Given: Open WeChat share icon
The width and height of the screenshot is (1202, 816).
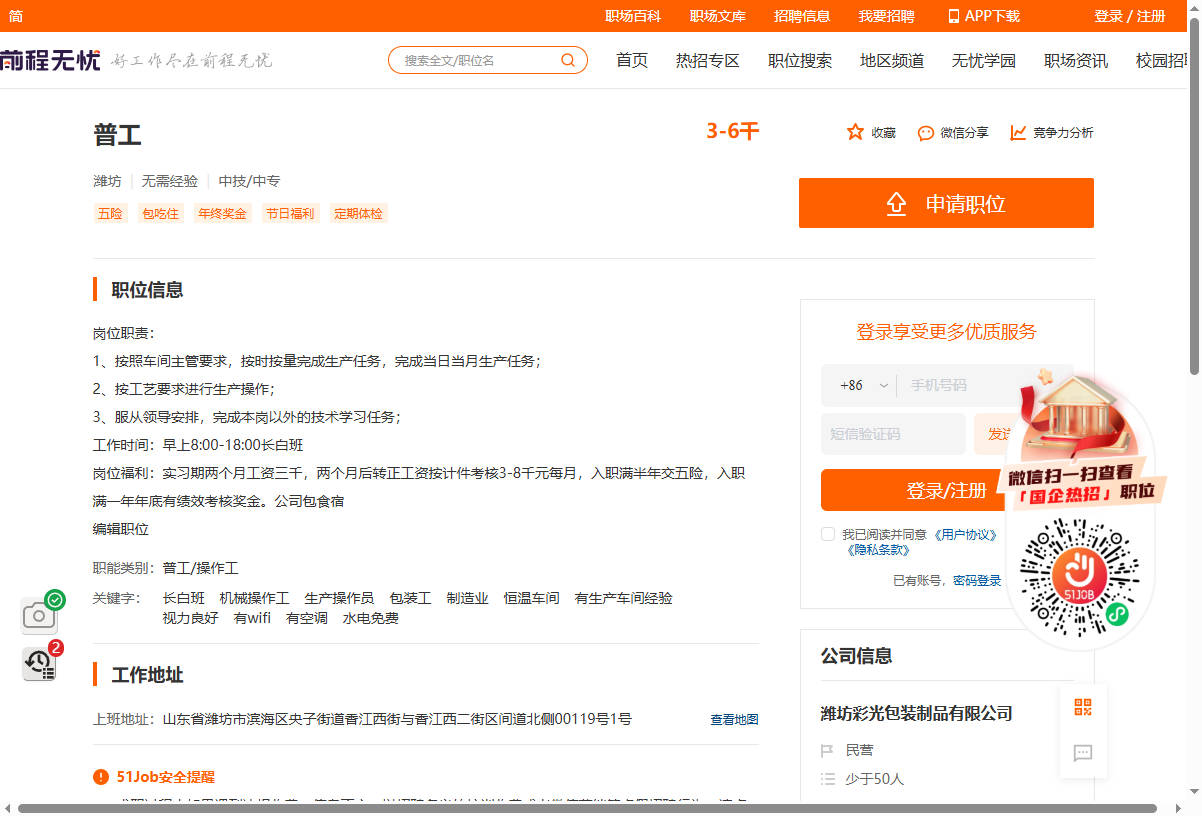Looking at the screenshot, I should pos(926,133).
